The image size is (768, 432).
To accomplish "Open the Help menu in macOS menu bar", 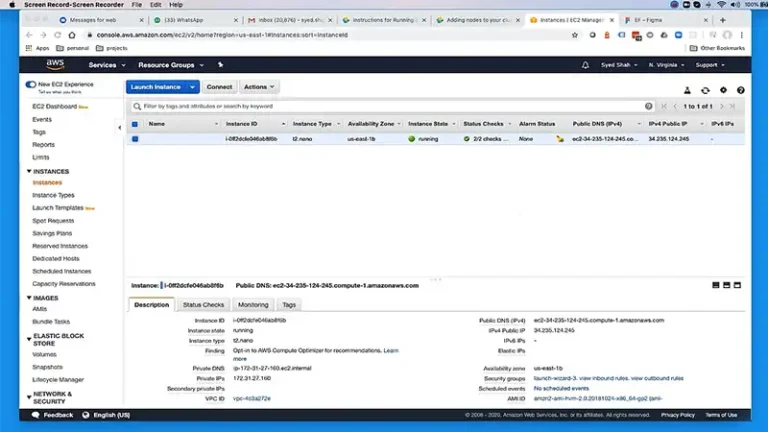I will coord(176,4).
